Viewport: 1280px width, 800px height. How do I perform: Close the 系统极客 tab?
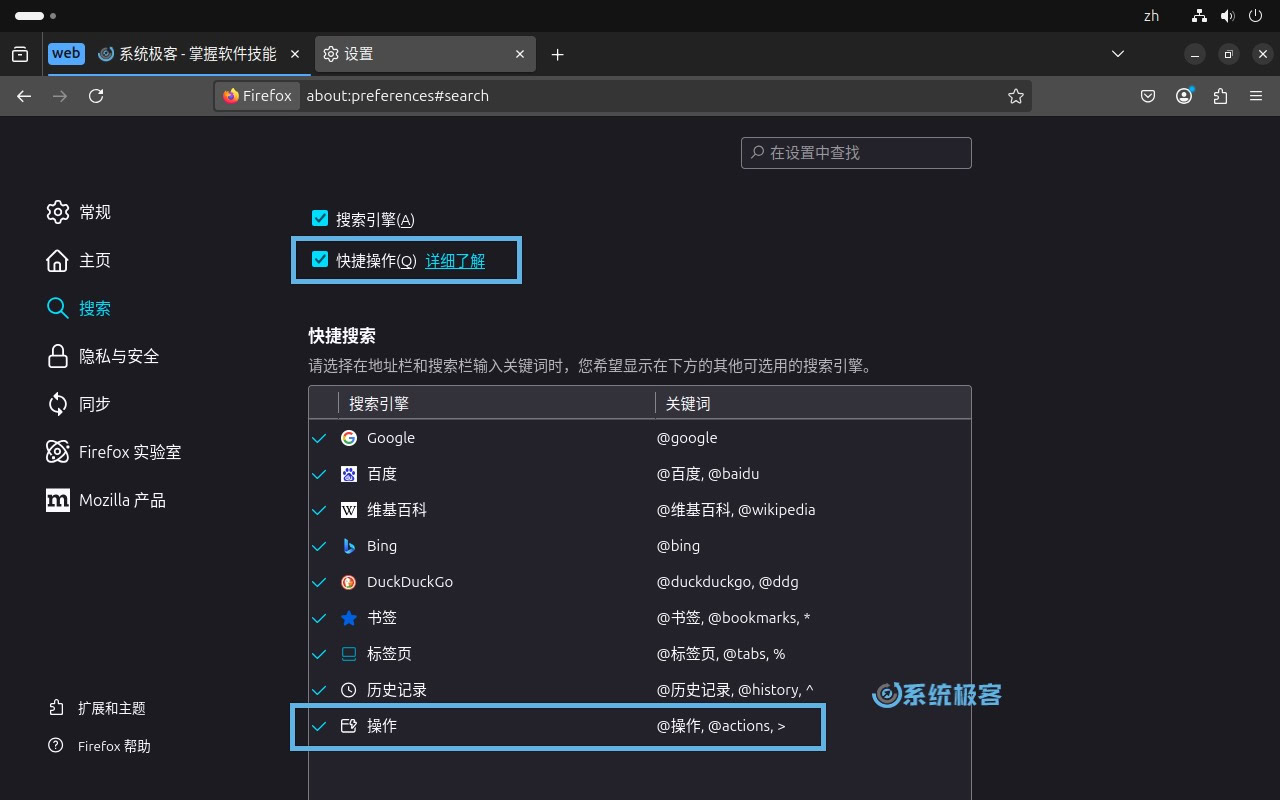click(x=294, y=54)
